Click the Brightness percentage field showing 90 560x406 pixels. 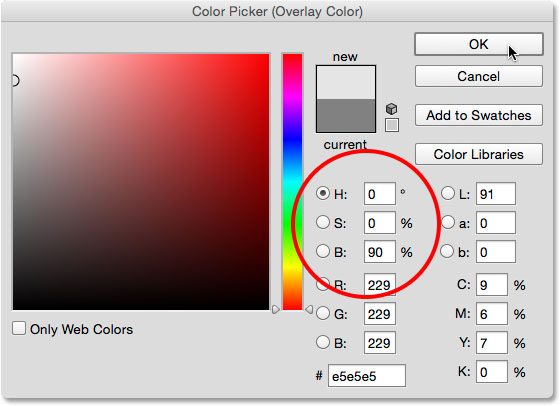380,252
